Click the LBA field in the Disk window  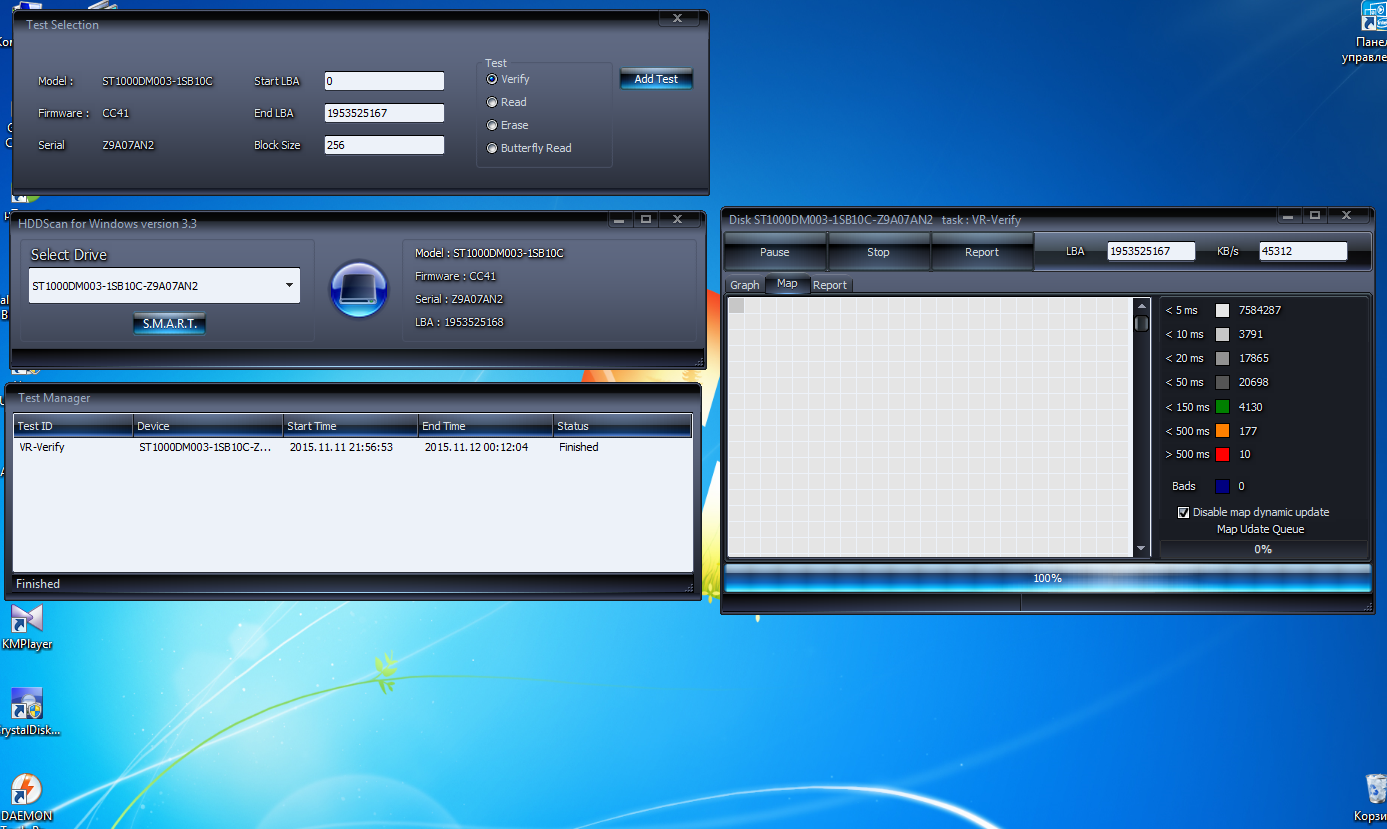tap(1151, 252)
